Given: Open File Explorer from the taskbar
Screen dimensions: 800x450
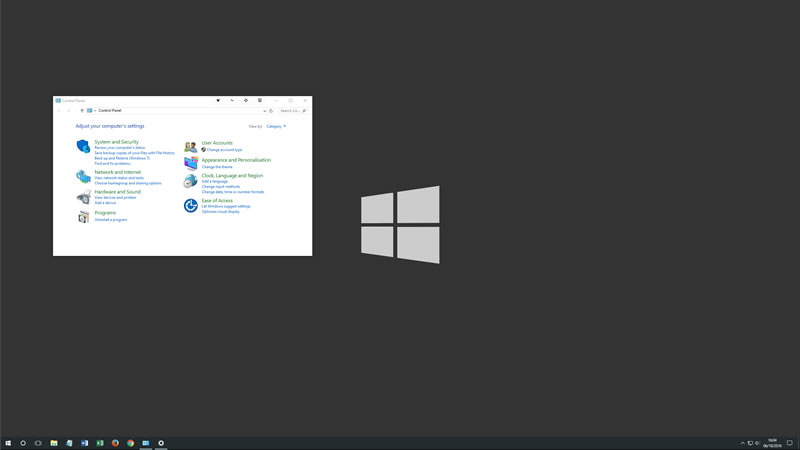Looking at the screenshot, I should [54, 443].
